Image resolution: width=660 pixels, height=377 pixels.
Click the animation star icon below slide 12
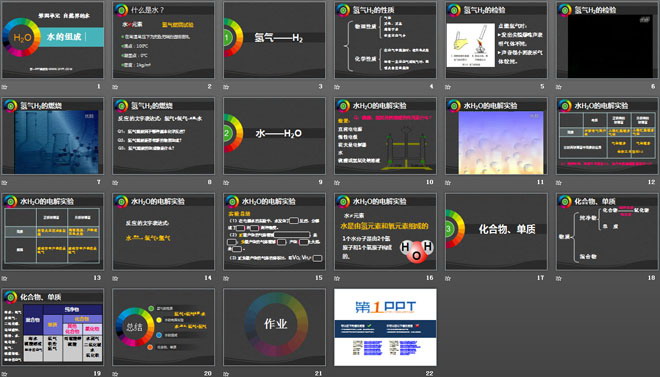point(559,183)
